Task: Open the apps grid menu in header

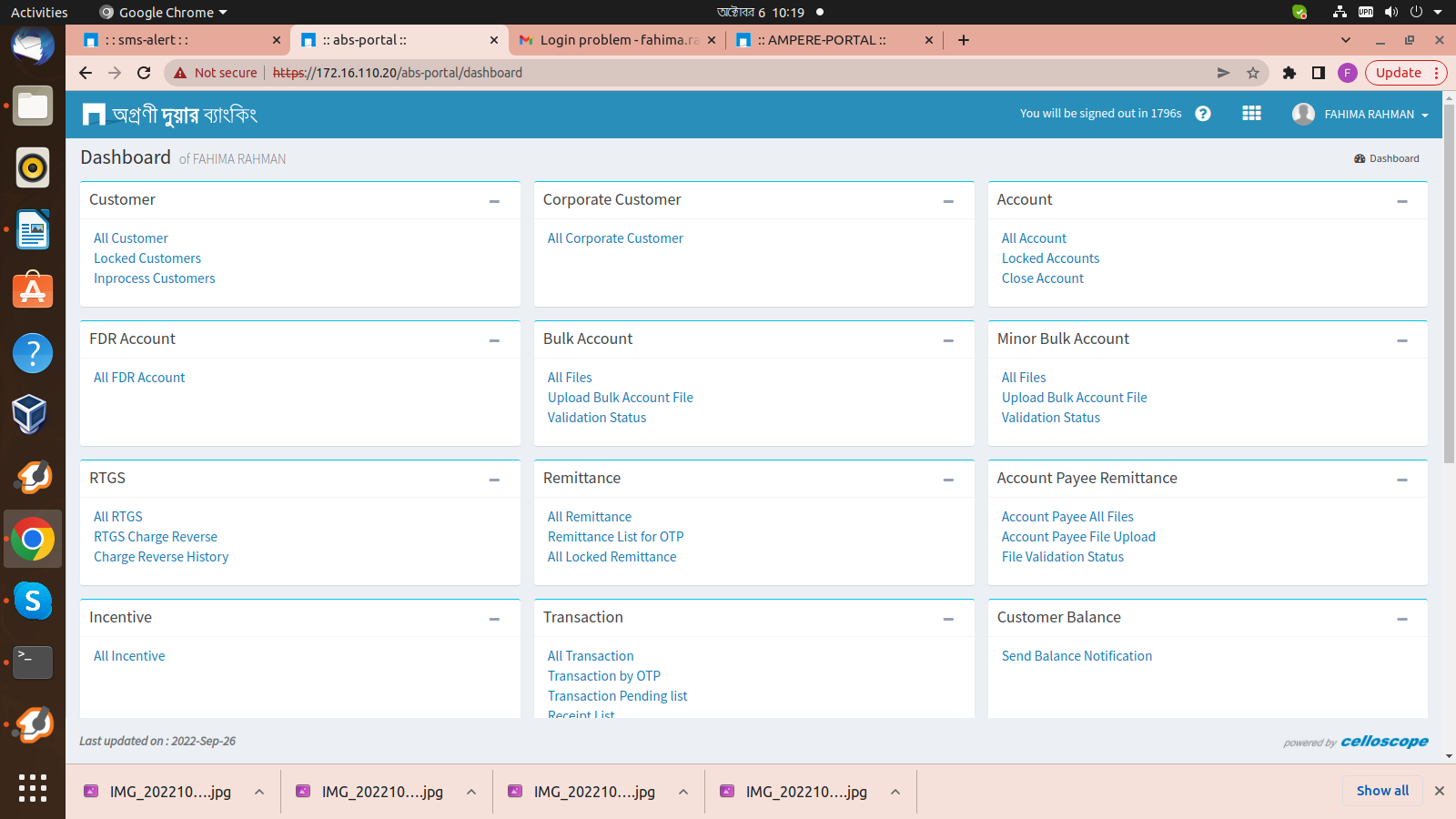Action: [x=1251, y=114]
